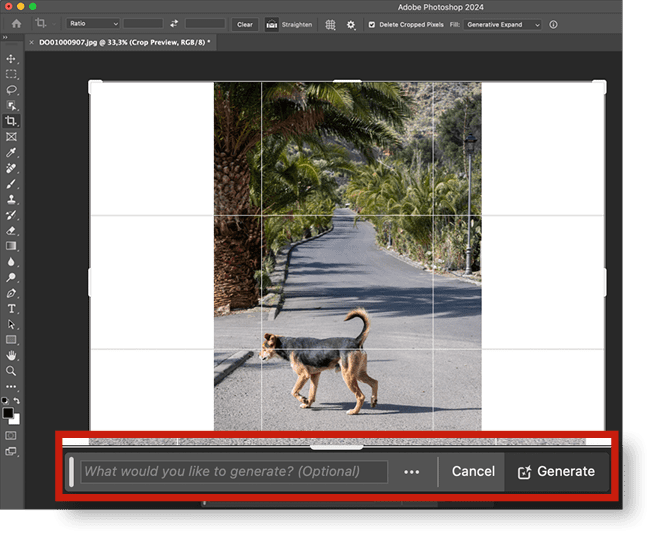Open additional crop settings gear

[351, 25]
